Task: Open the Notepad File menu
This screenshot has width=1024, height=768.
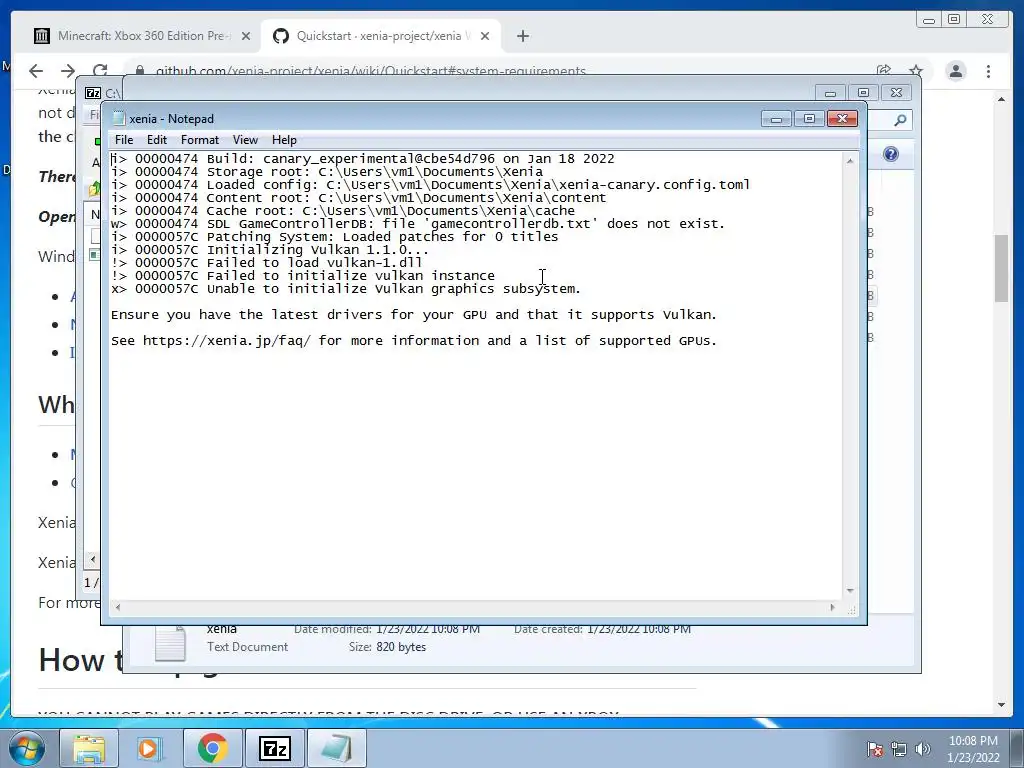Action: pyautogui.click(x=123, y=140)
